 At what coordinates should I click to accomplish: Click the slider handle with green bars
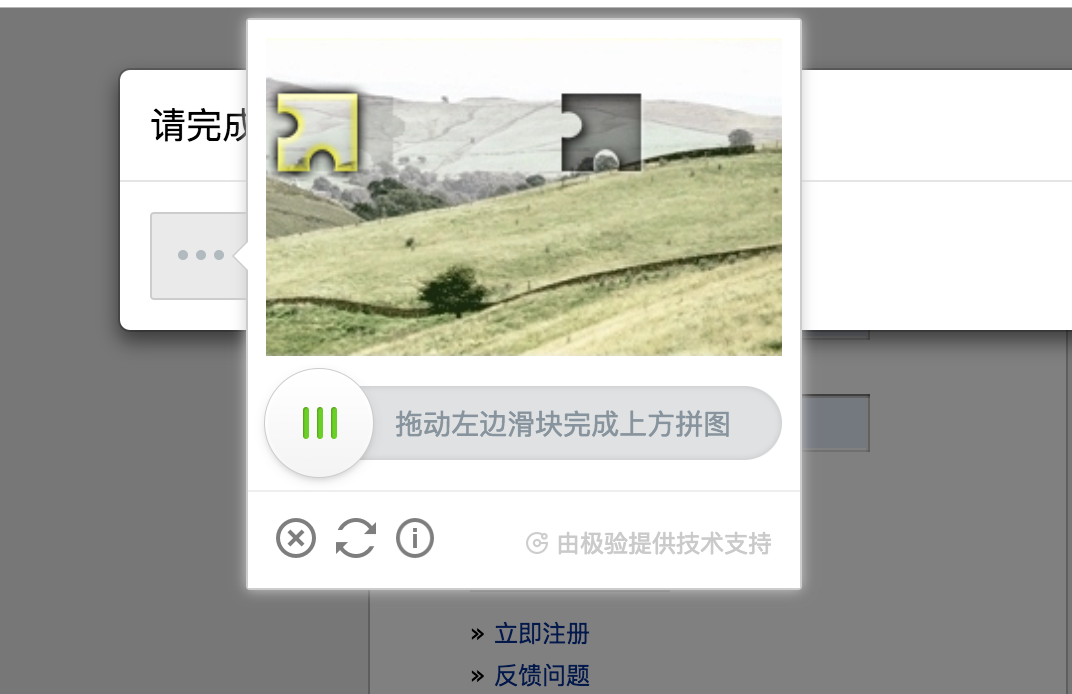[319, 423]
